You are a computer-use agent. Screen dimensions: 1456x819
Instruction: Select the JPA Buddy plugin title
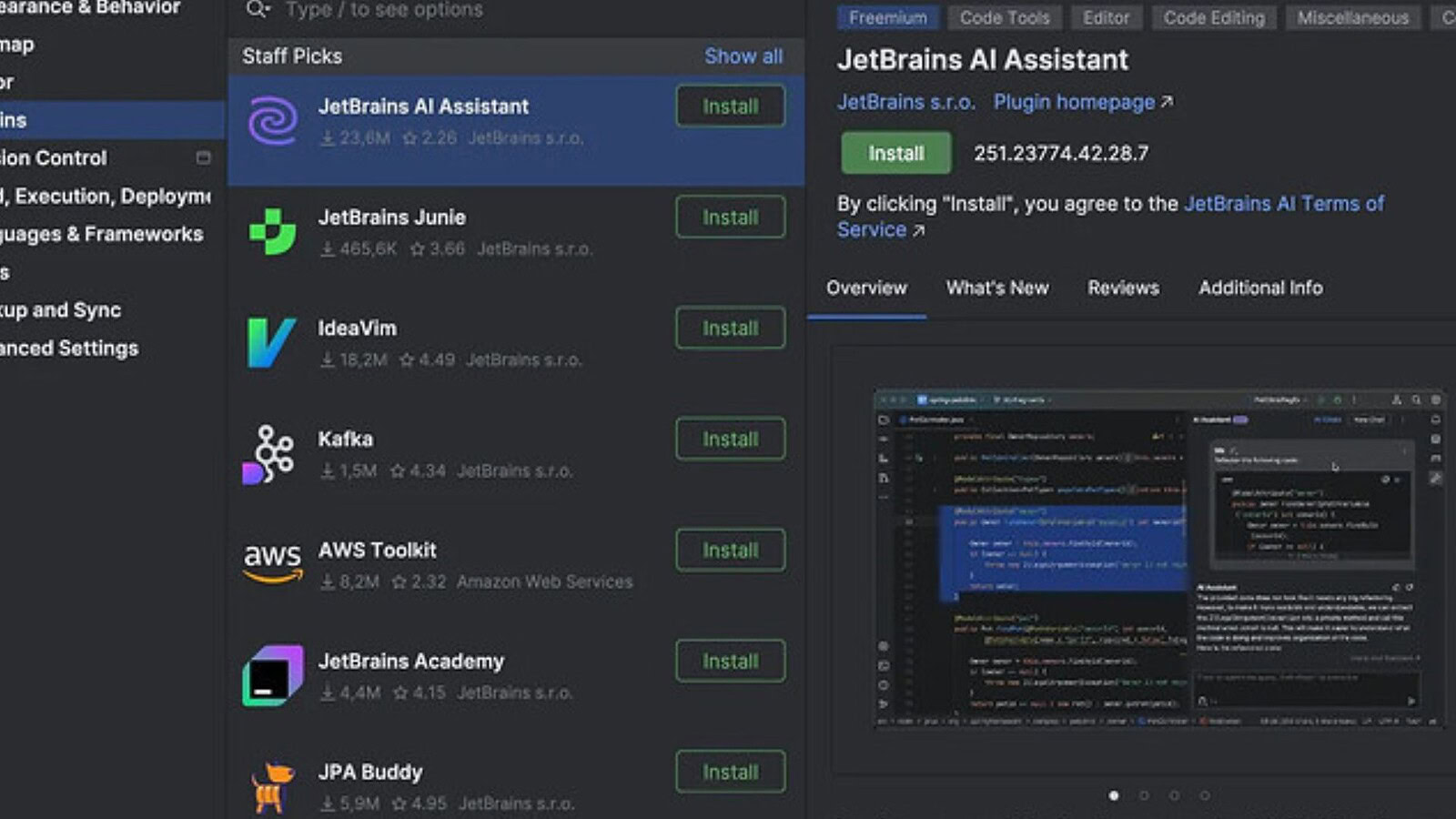point(370,773)
